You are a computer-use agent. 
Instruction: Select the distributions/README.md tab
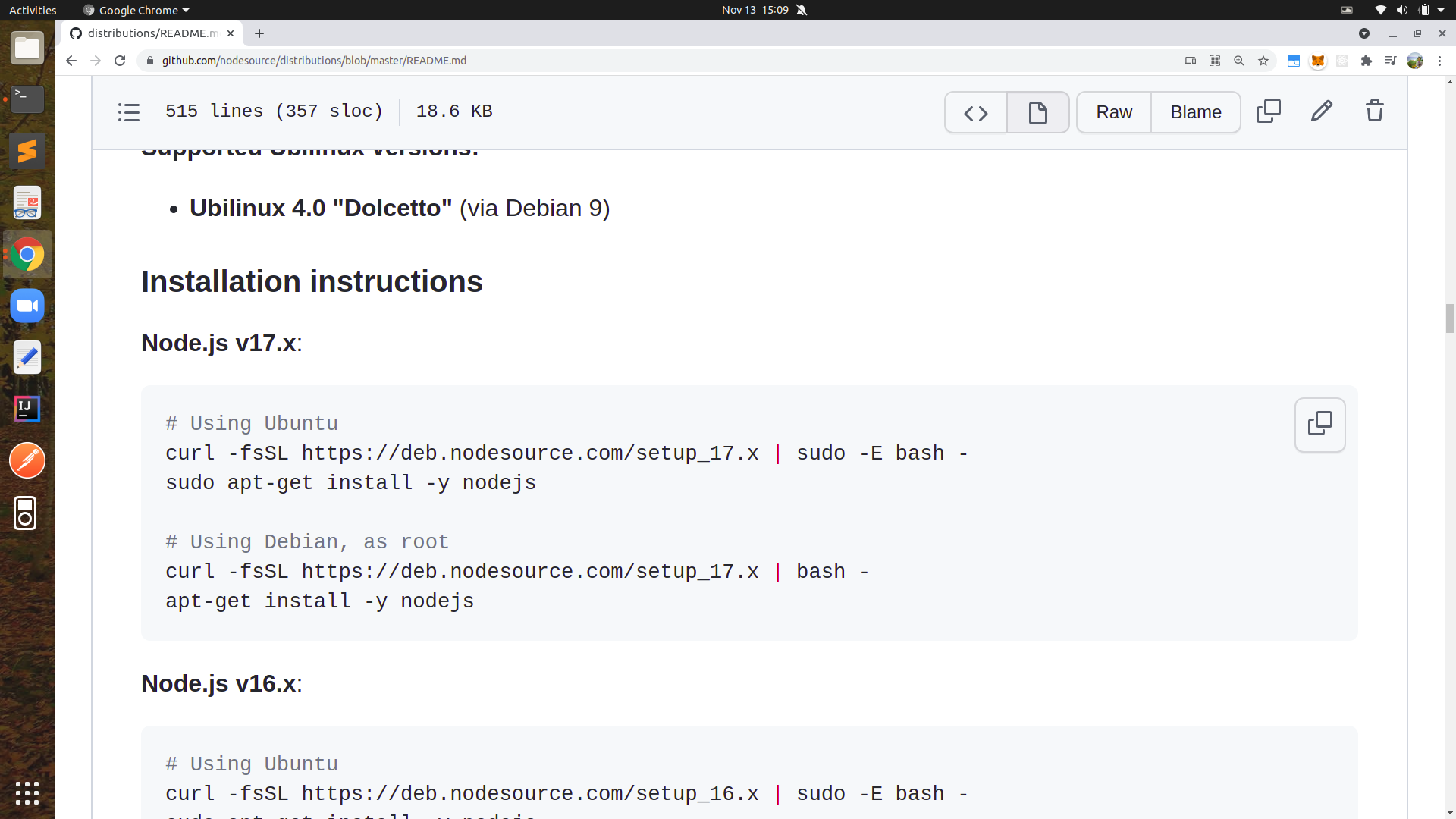tap(152, 33)
